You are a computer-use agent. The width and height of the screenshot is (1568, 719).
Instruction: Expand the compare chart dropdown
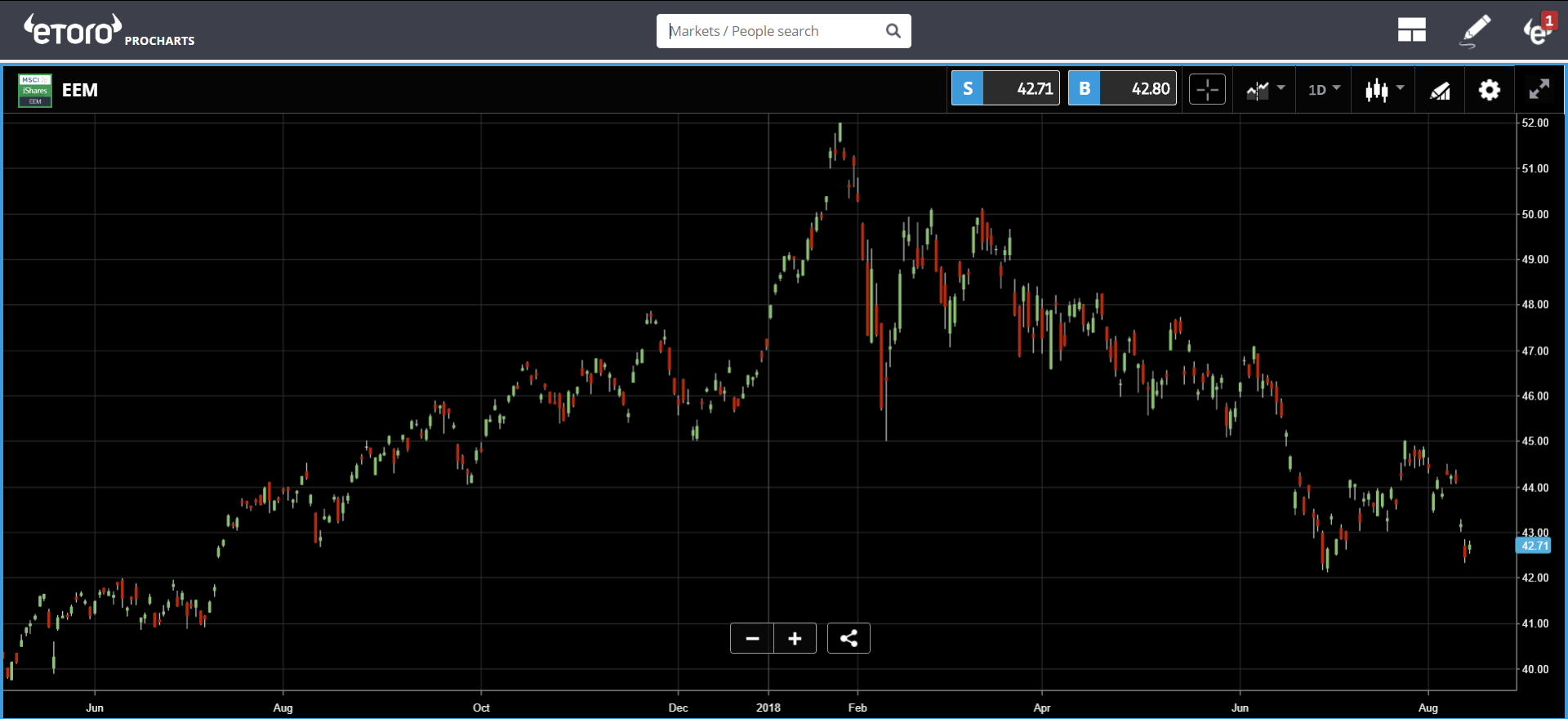click(1265, 89)
